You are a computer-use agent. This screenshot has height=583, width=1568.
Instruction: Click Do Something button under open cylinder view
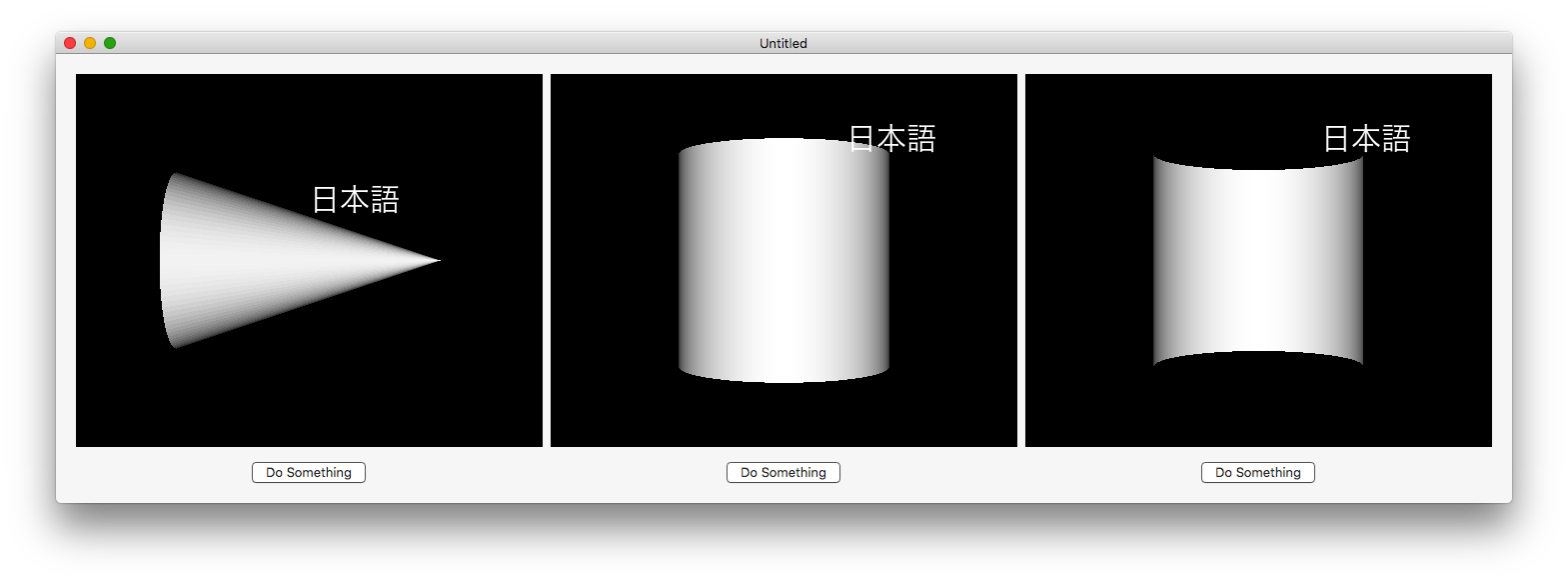point(1258,472)
